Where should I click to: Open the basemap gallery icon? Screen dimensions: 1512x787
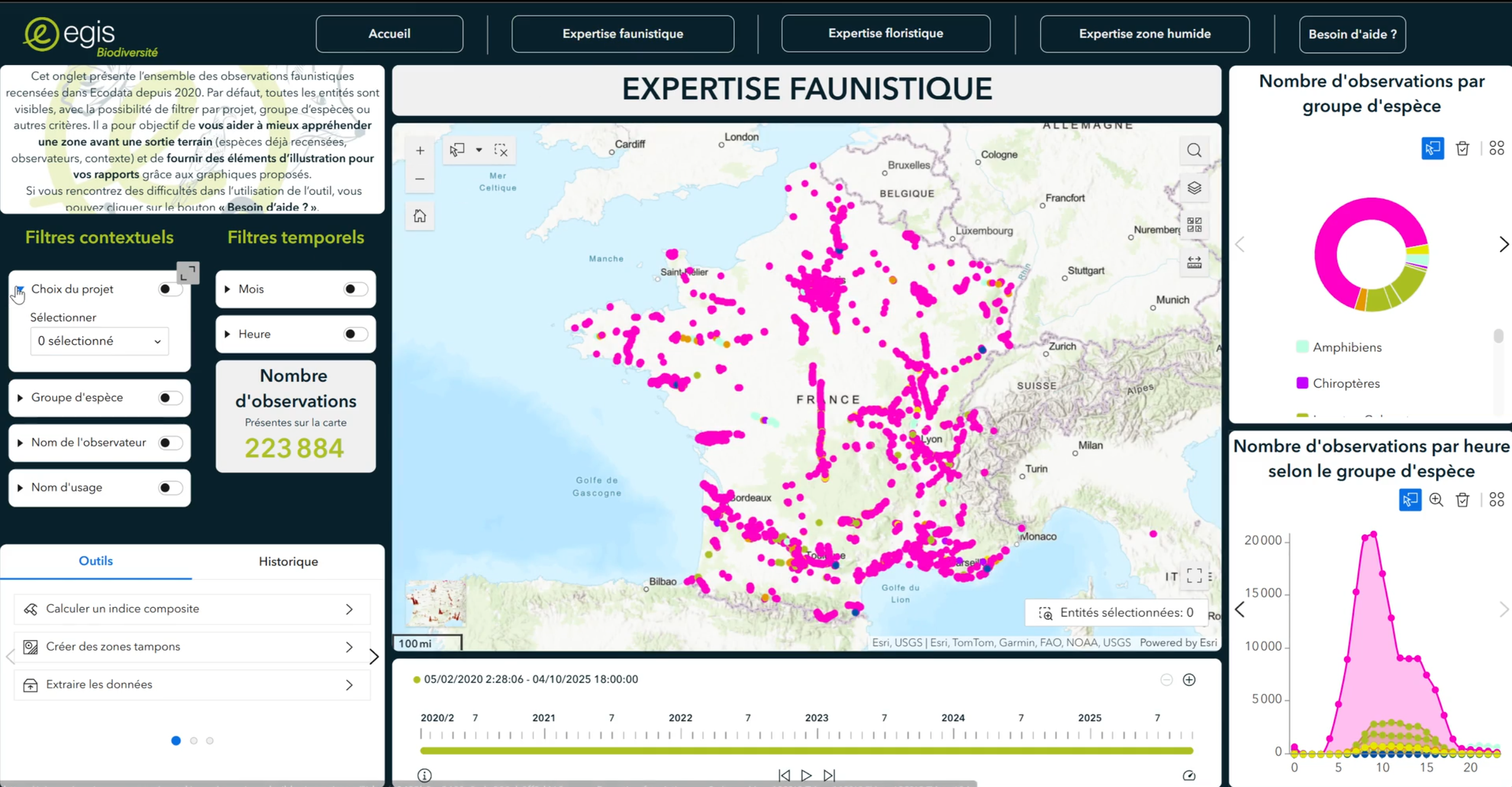click(x=1194, y=225)
